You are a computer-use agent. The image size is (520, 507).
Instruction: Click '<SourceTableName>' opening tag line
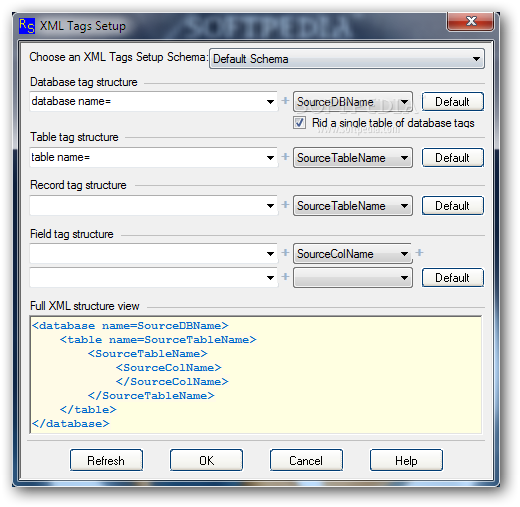pyautogui.click(x=148, y=354)
